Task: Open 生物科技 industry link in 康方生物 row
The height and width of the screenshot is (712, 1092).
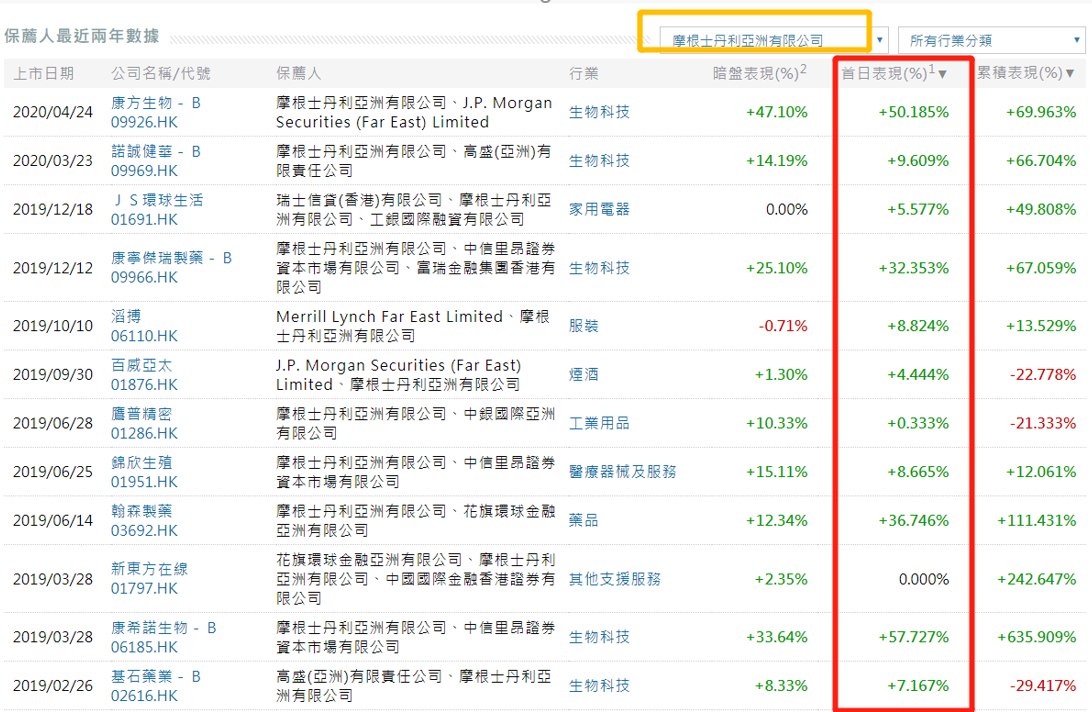Action: click(599, 112)
